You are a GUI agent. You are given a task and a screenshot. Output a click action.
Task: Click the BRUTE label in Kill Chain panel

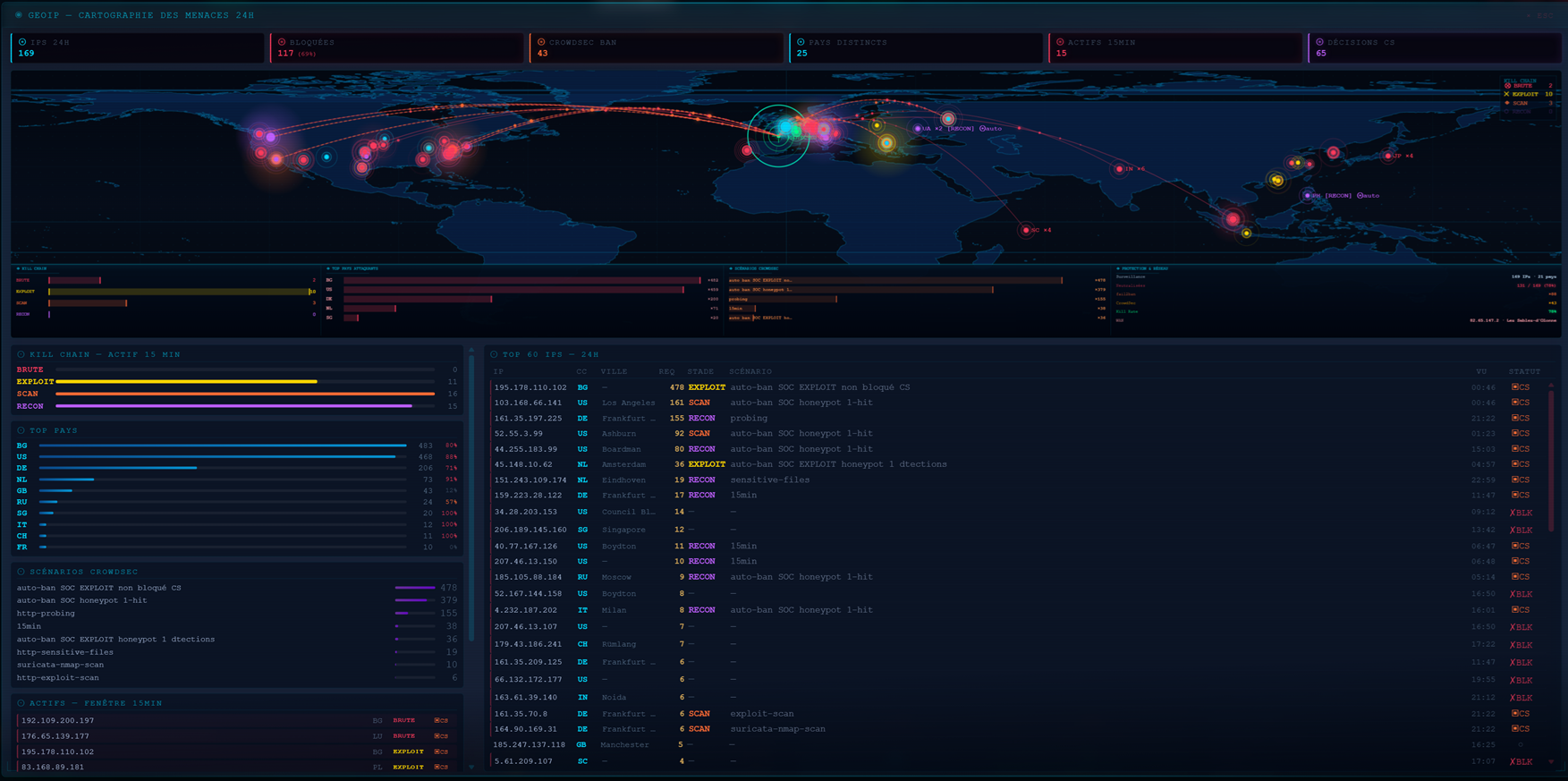[30, 369]
